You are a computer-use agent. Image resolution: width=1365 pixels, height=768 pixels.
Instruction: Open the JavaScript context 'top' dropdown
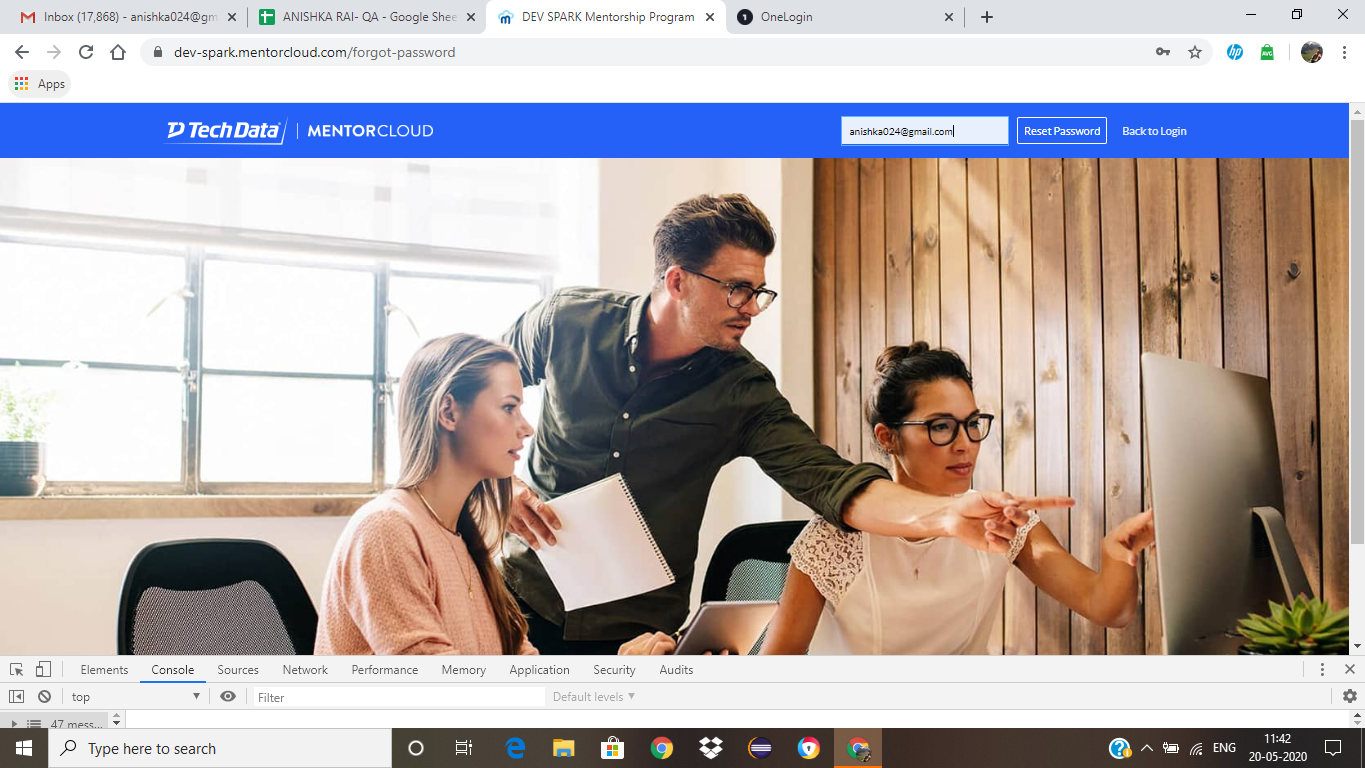135,697
